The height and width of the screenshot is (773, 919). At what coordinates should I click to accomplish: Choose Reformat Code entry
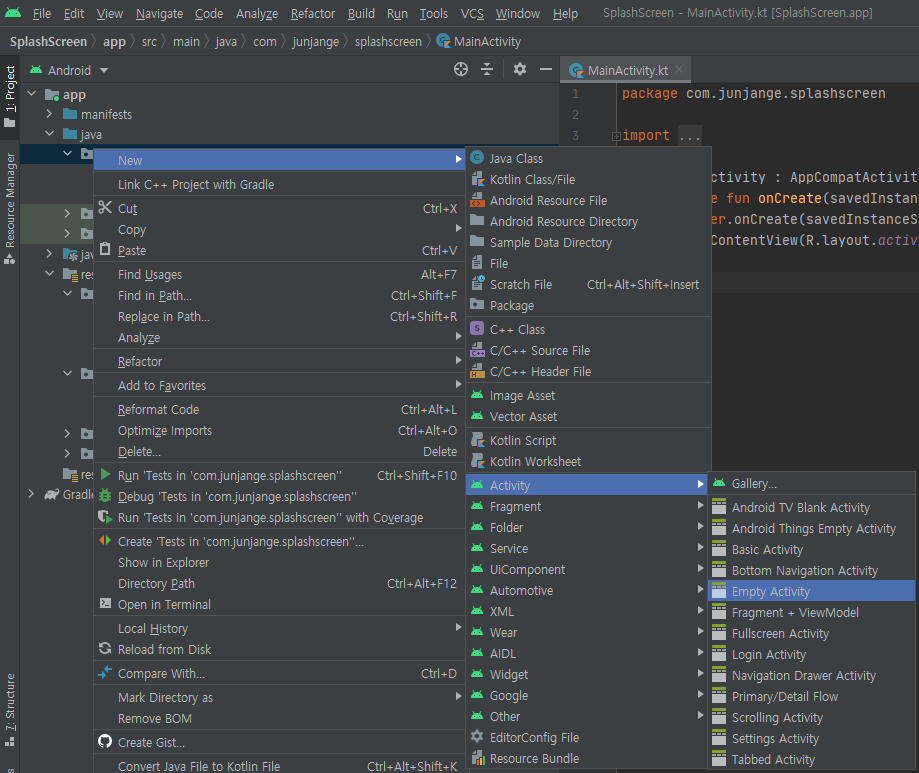279,410
